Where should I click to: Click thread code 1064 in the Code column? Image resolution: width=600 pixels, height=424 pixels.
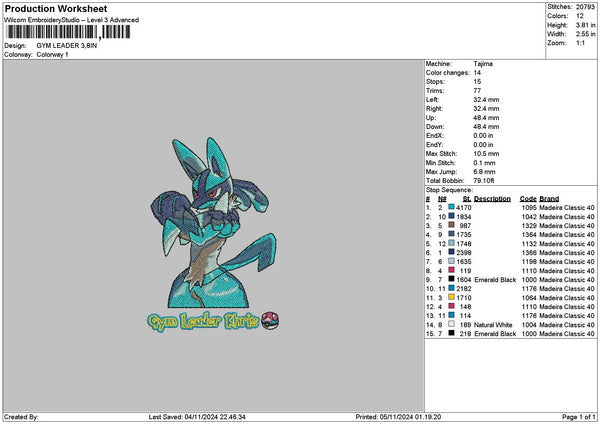click(x=529, y=298)
